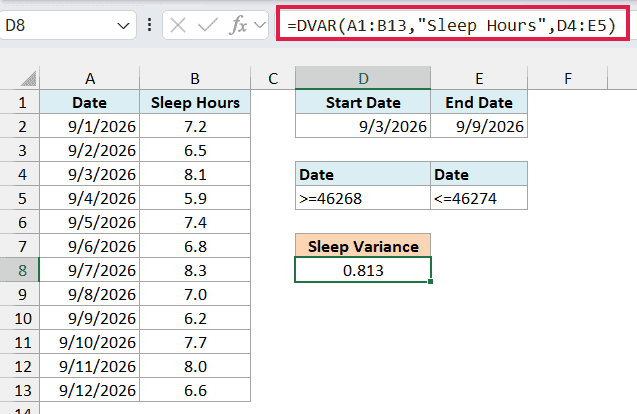Select the 'End Date' header cell
Viewport: 637px width, 414px height.
479,102
